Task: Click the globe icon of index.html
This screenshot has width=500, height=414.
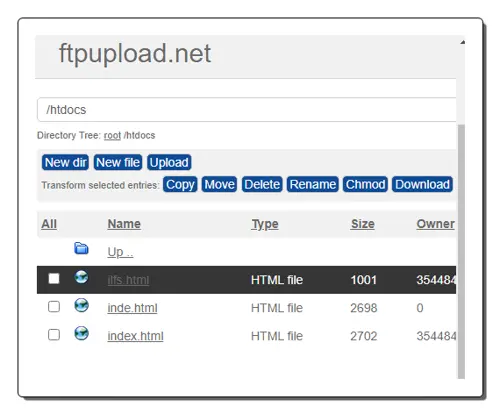Action: (81, 333)
